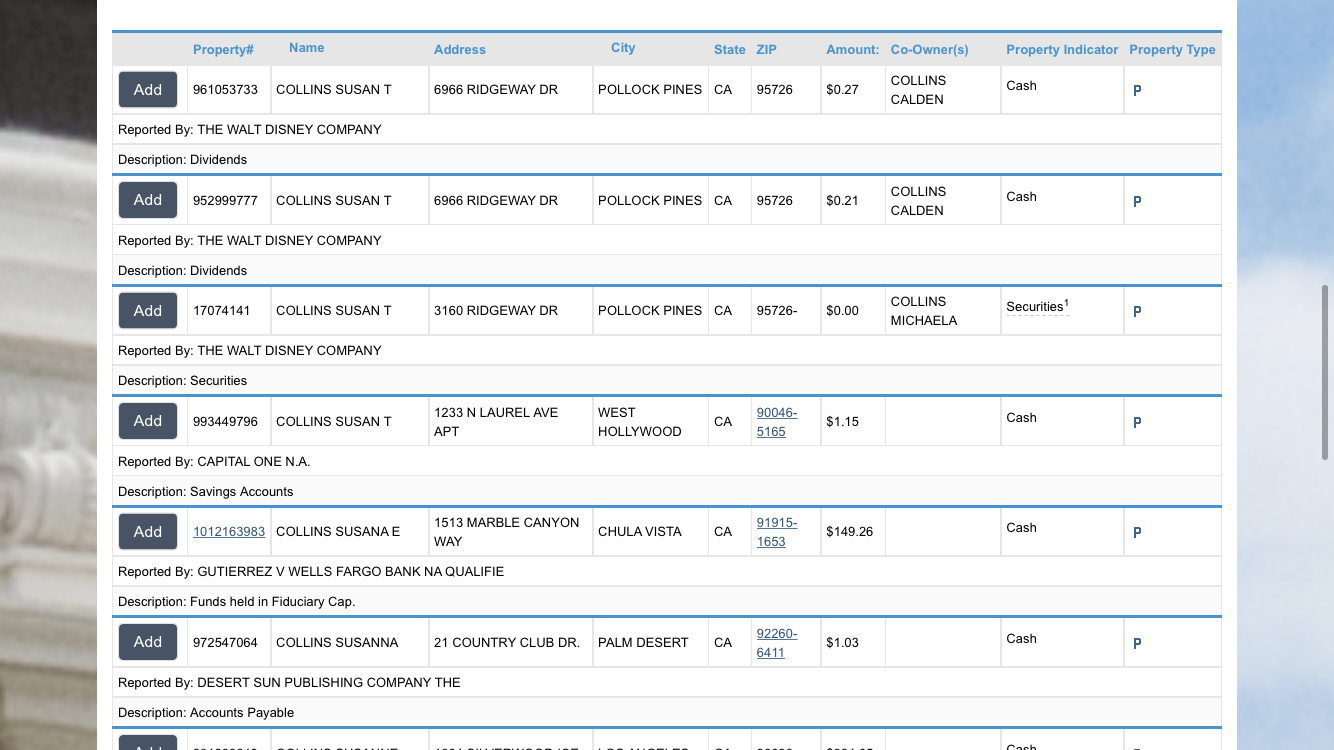Click Reported By Desert Sun Publishing row

coord(667,683)
